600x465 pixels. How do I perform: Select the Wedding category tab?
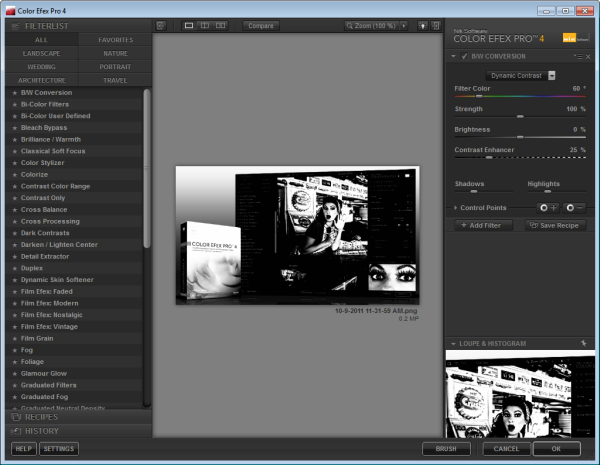(x=41, y=67)
